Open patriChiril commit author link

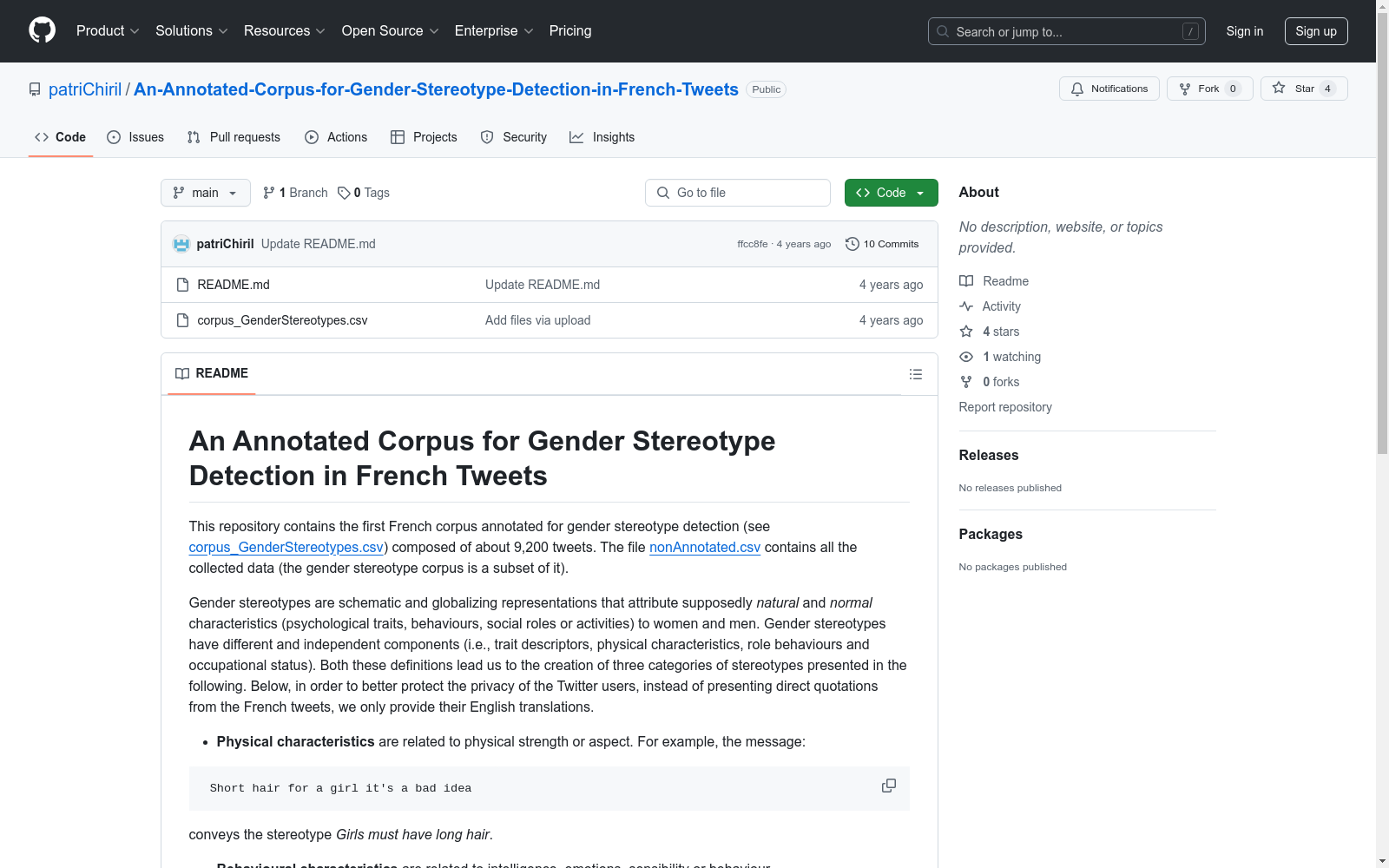point(225,244)
